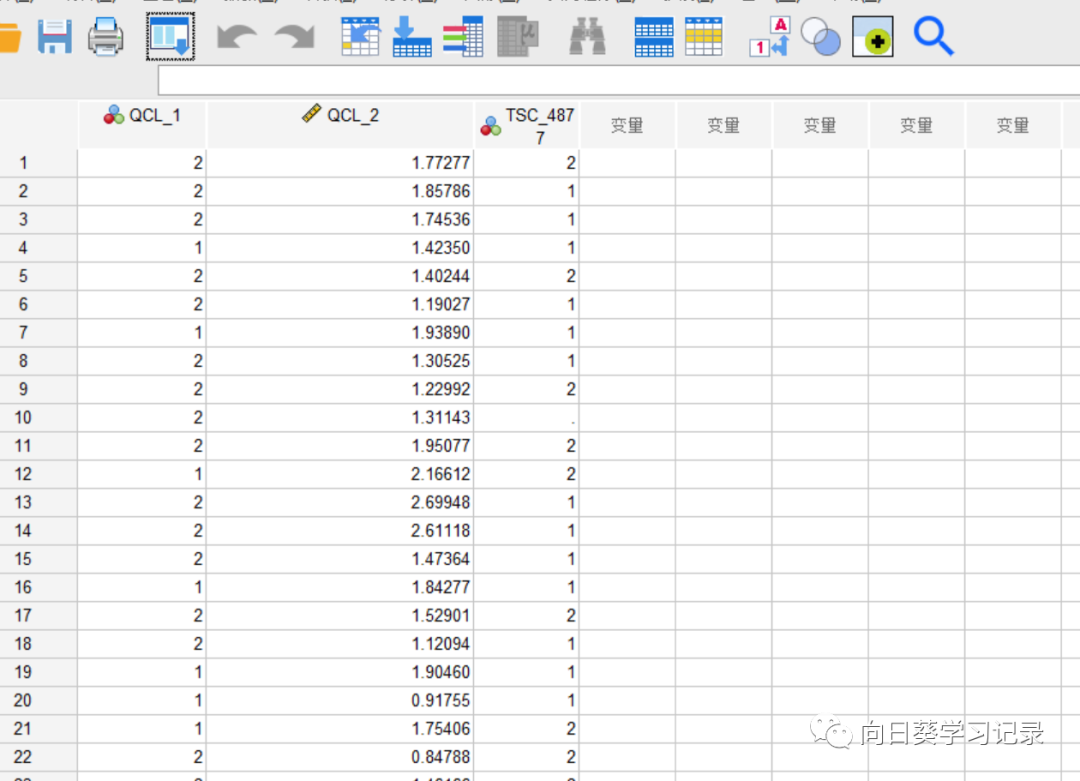Click the Show all variables icon
The image size is (1080, 781).
point(873,37)
